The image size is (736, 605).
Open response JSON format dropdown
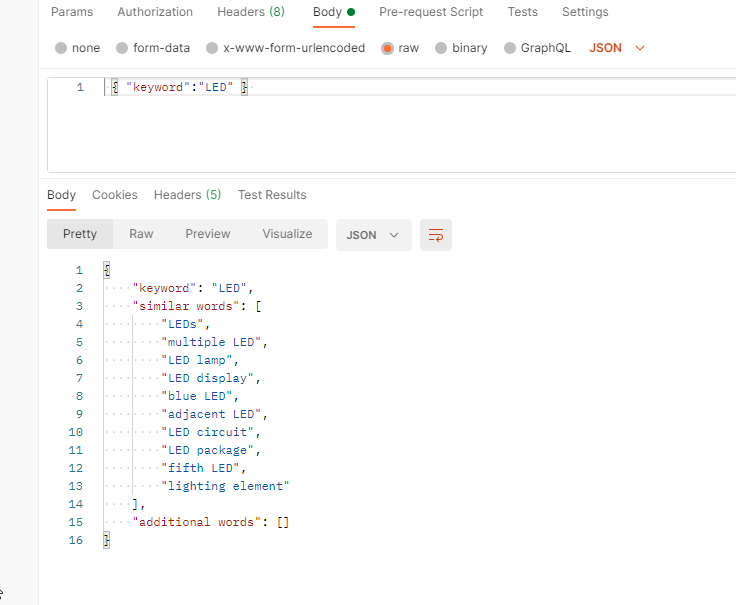pos(374,235)
